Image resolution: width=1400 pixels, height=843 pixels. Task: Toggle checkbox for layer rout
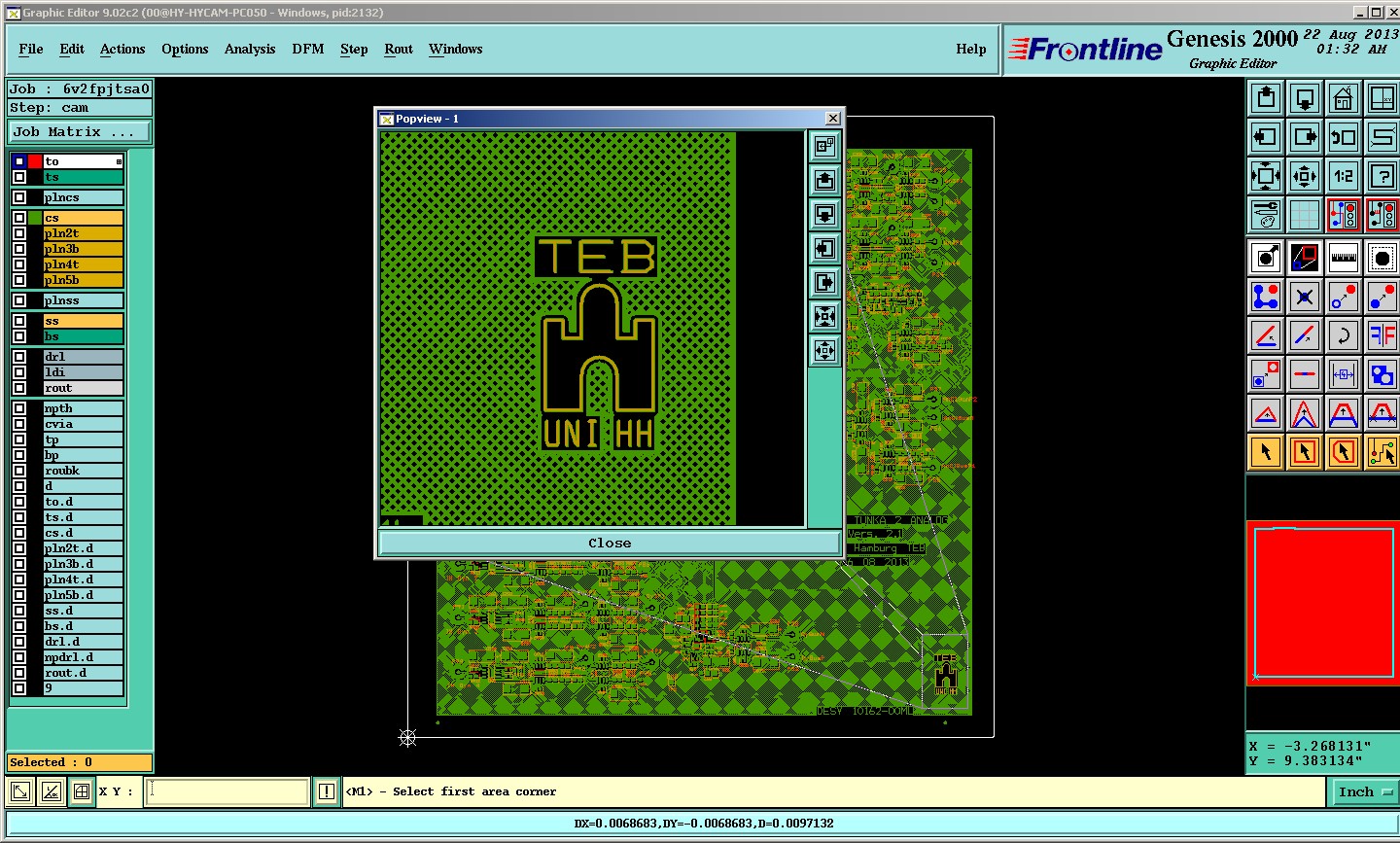pos(19,388)
